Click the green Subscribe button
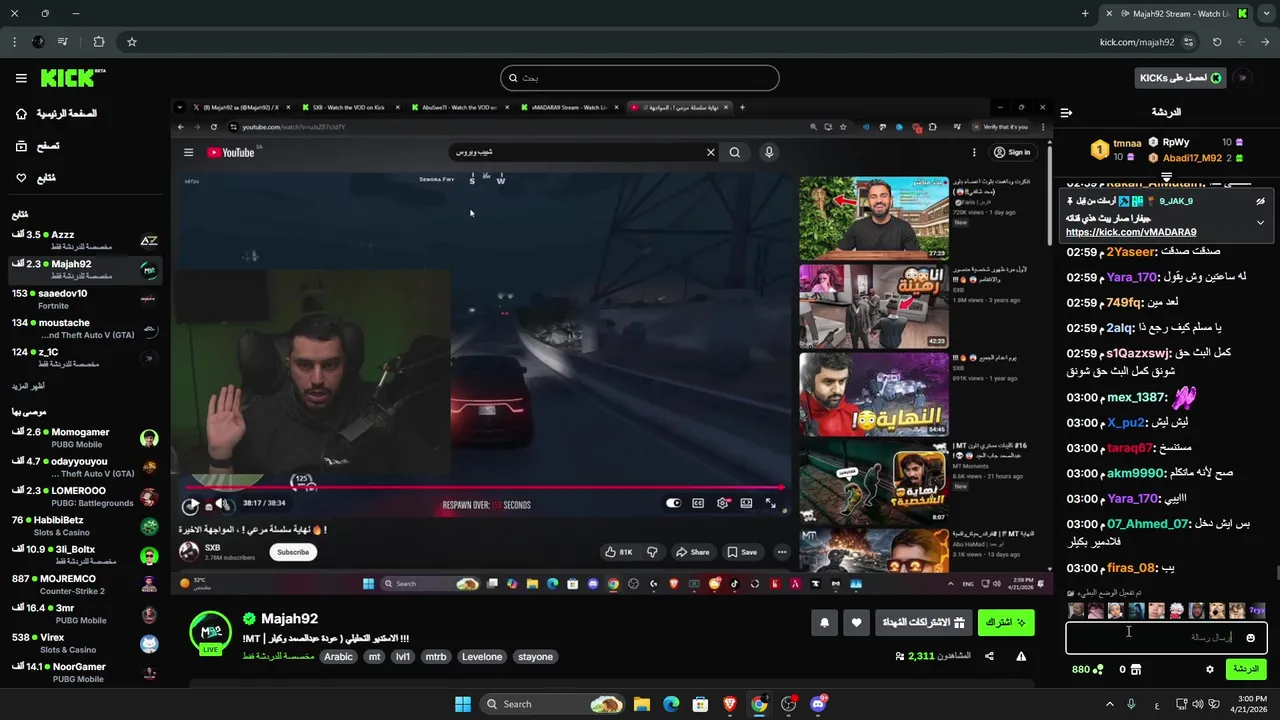 (1006, 622)
